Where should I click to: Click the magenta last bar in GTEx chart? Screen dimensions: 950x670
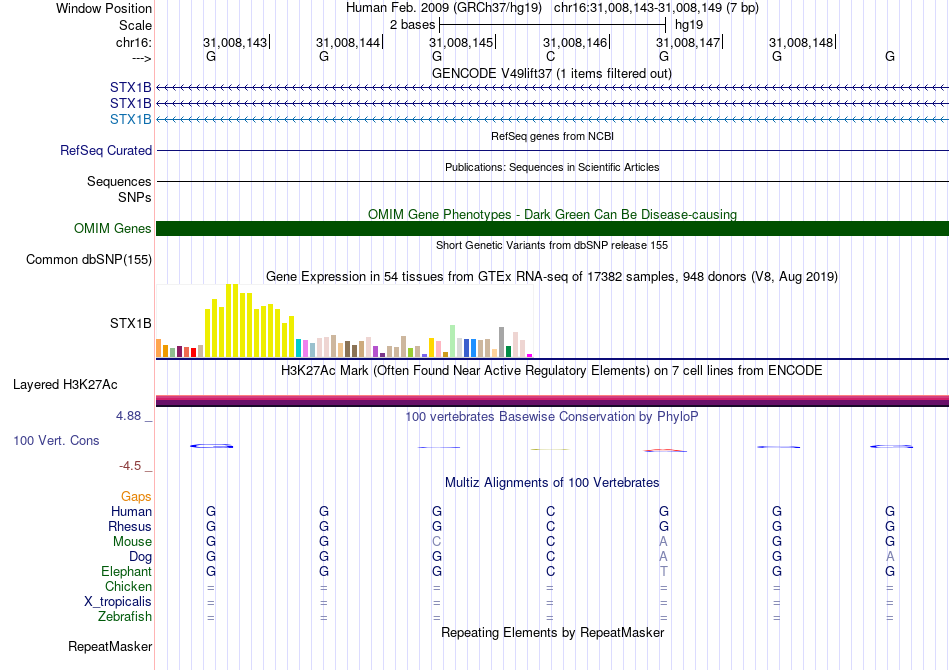tap(530, 356)
